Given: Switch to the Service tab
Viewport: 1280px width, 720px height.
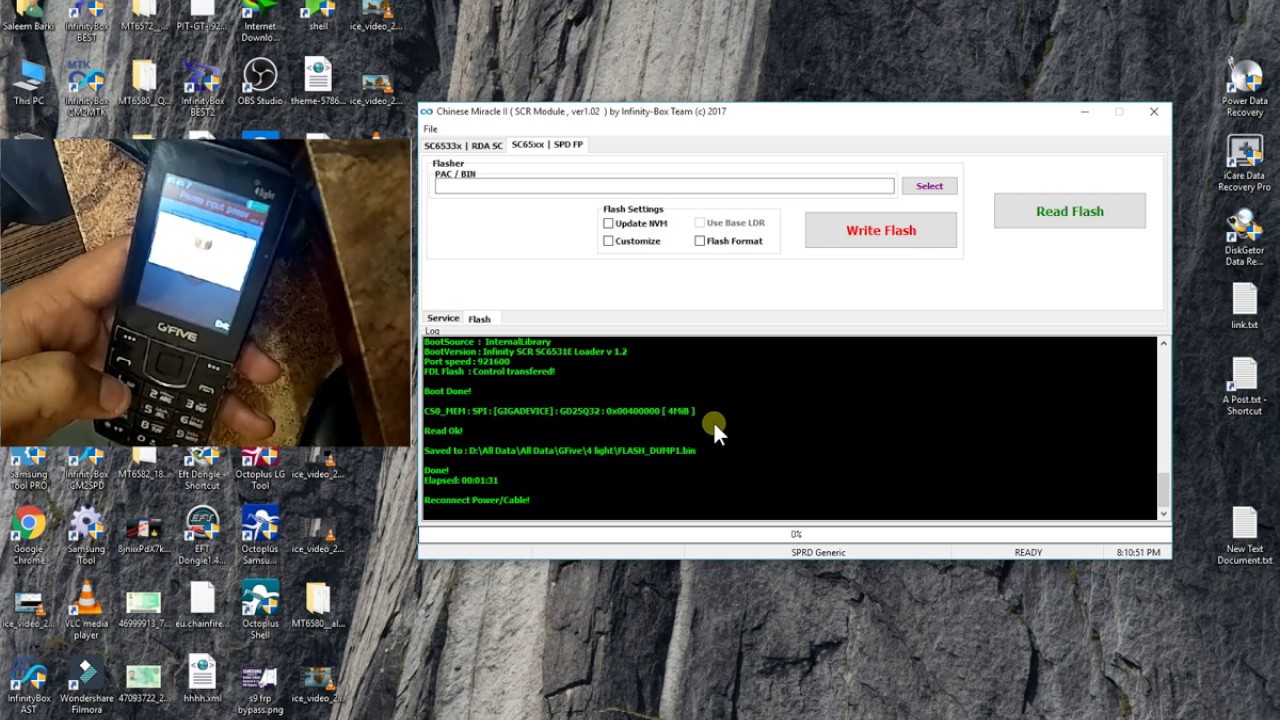Looking at the screenshot, I should [443, 318].
